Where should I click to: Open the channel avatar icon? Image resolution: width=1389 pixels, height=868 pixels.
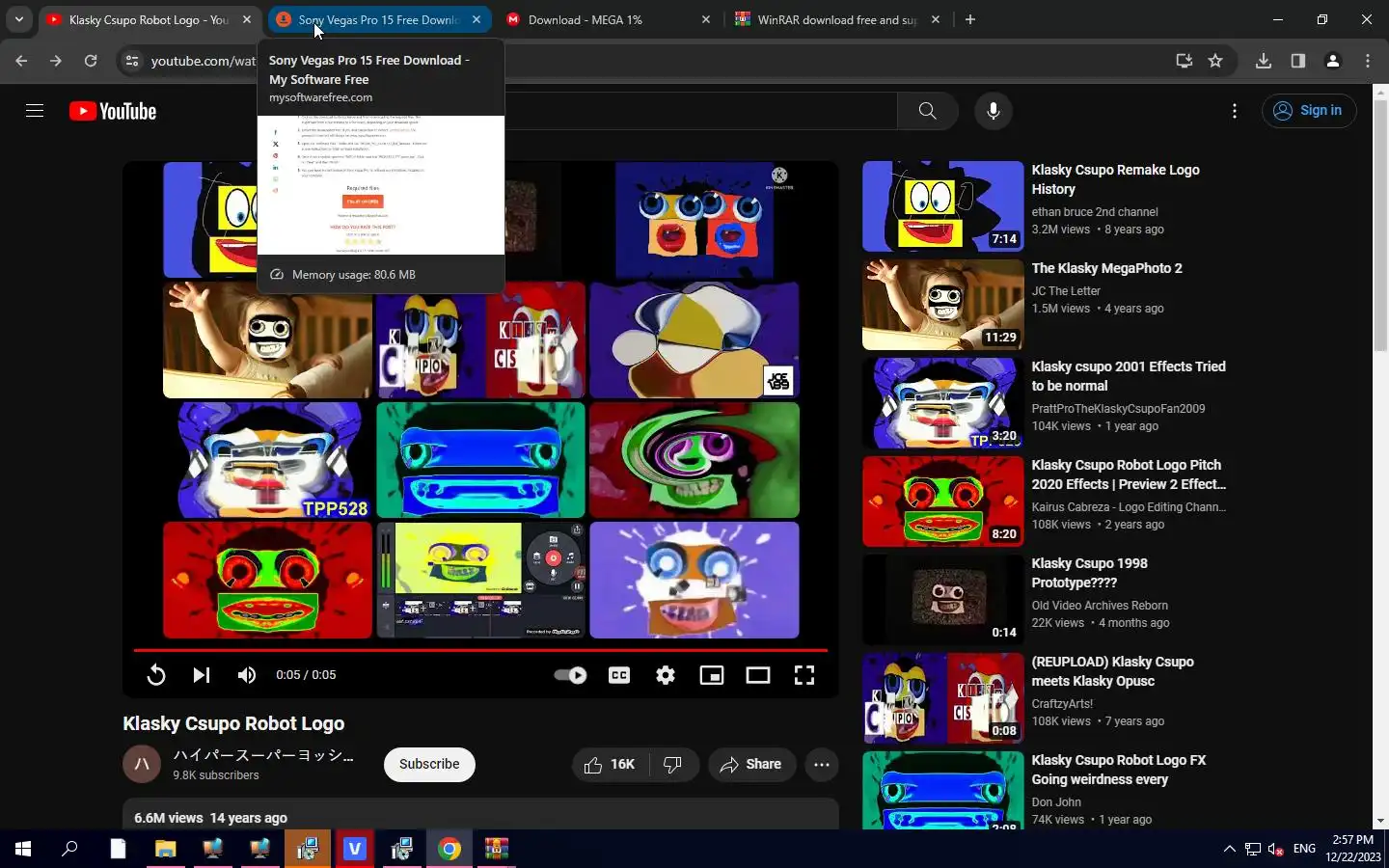(142, 765)
